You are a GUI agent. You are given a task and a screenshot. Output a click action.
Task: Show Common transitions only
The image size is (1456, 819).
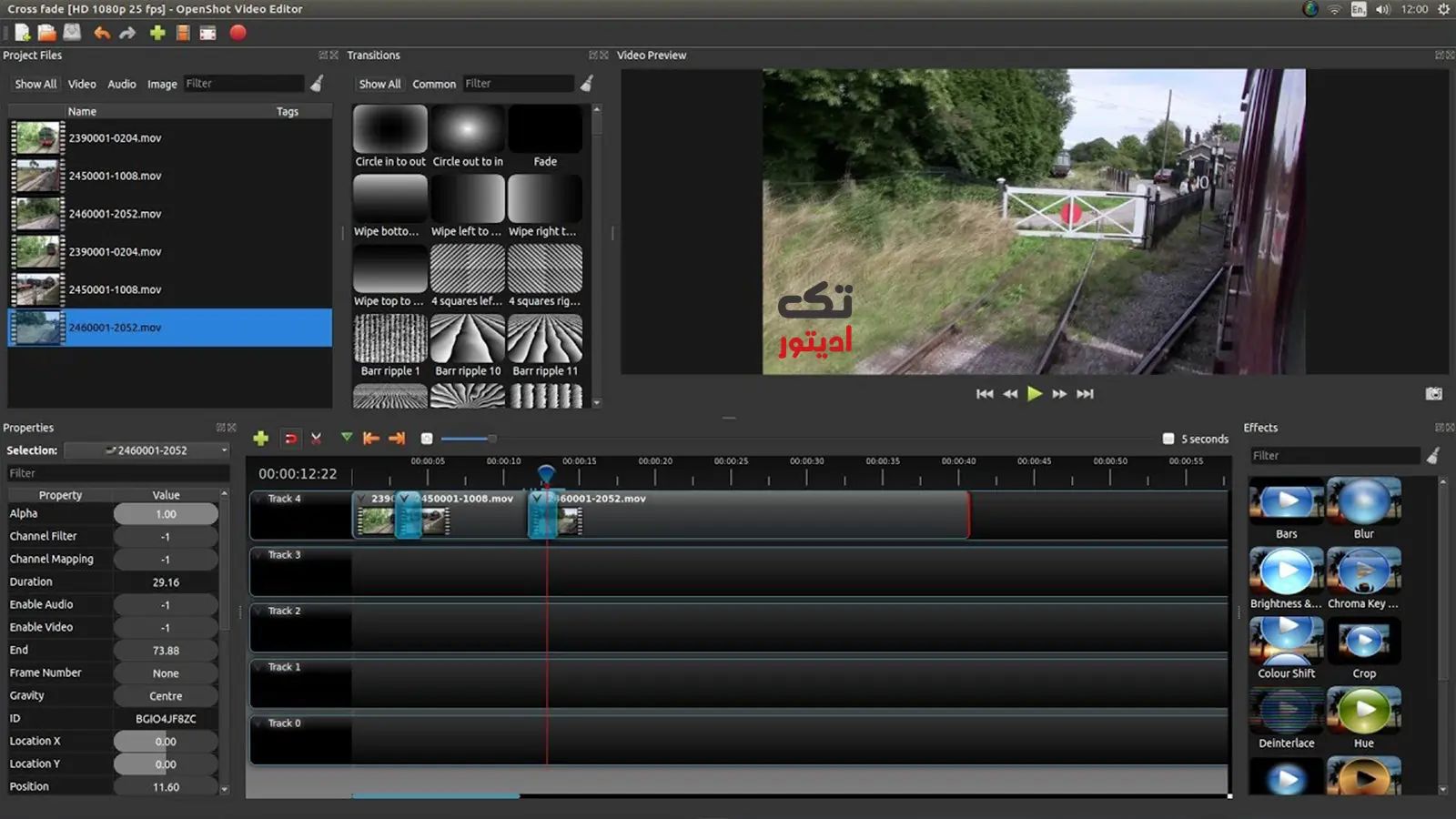(x=434, y=84)
